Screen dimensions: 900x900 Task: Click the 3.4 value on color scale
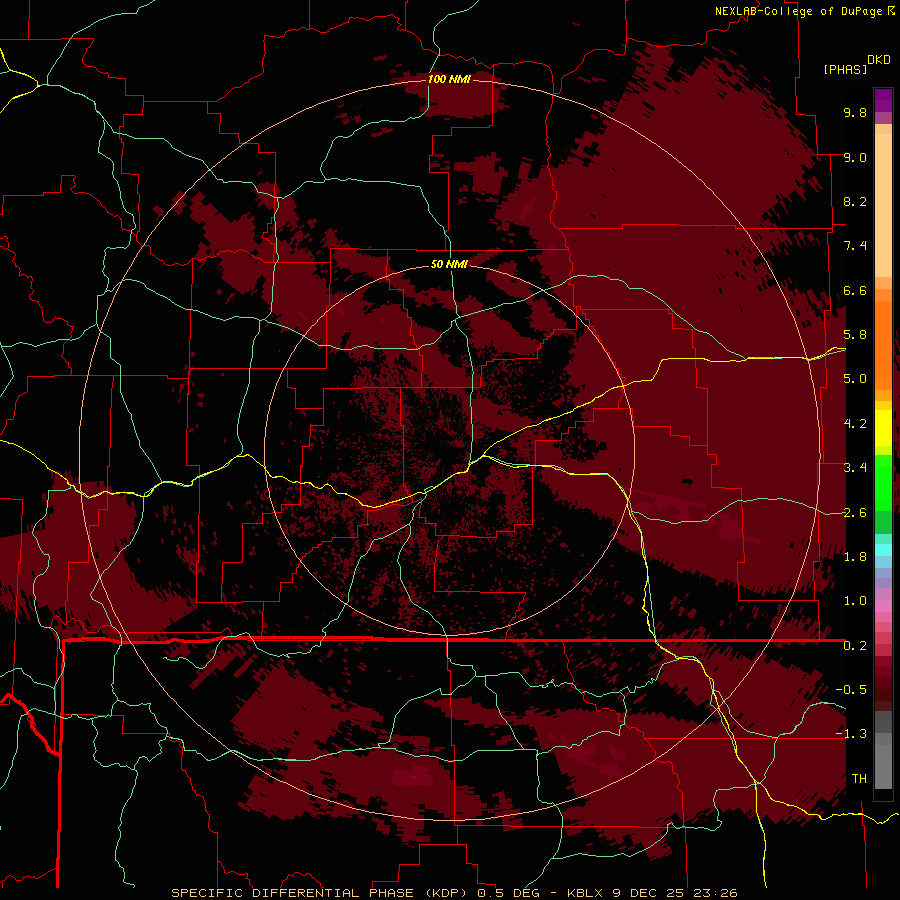coord(855,468)
